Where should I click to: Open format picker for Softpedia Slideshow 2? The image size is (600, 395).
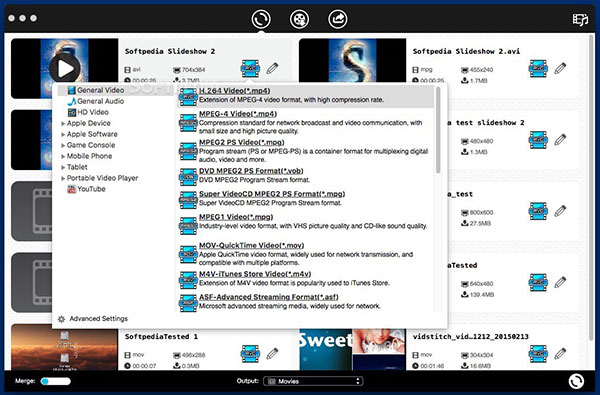tap(250, 69)
